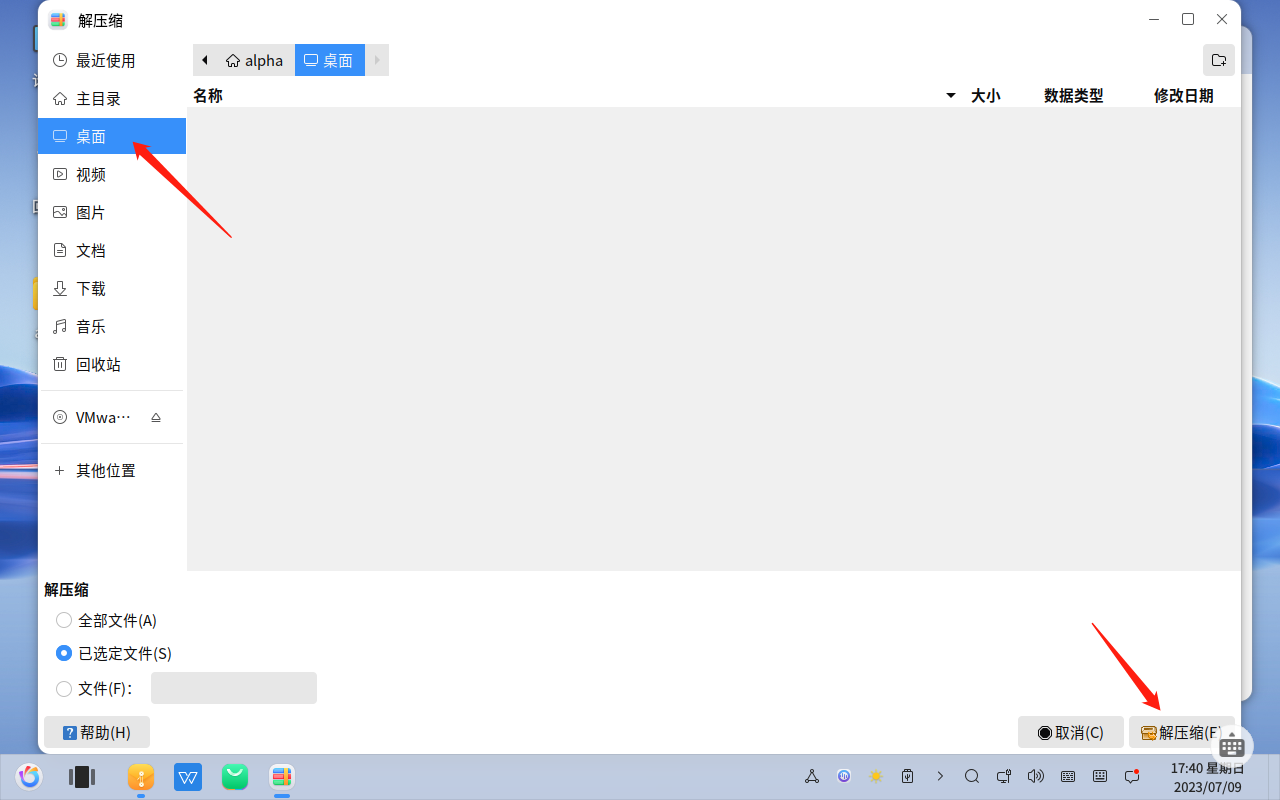
Task: Open the 下载 folder in sidebar
Action: coord(112,288)
